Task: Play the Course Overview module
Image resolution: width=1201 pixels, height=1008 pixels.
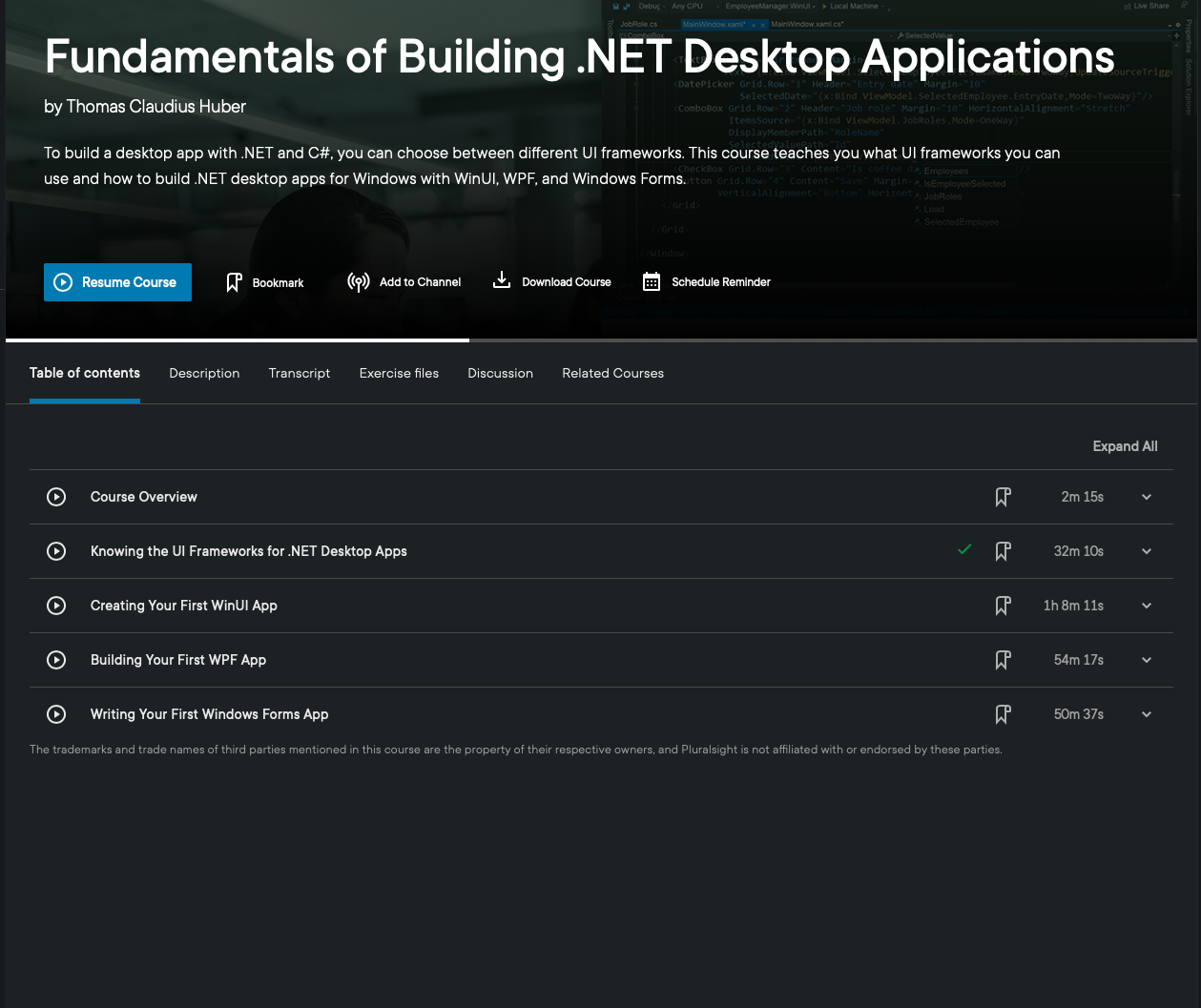Action: click(x=56, y=497)
